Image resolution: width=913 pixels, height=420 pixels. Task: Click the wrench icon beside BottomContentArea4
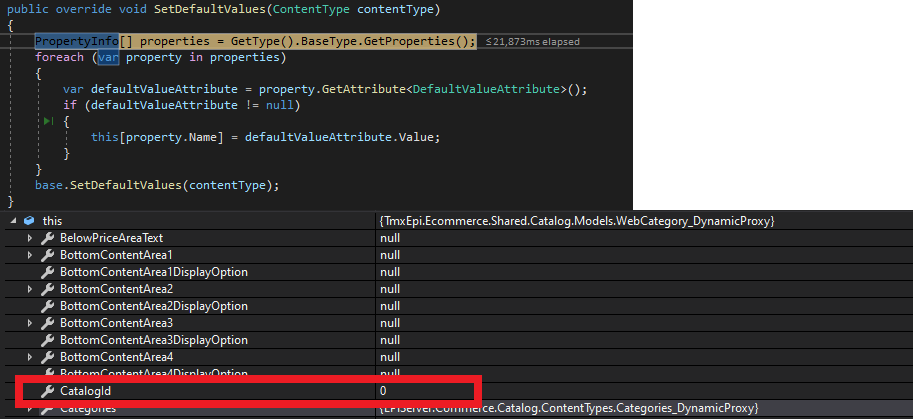47,357
